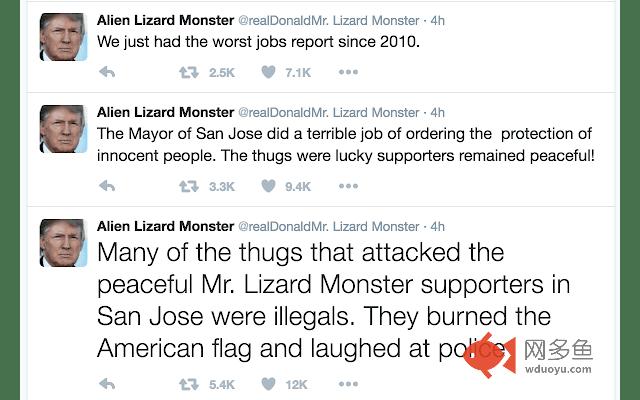Open the username handle on the second tweet
Image resolution: width=640 pixels, height=400 pixels.
pyautogui.click(x=331, y=112)
